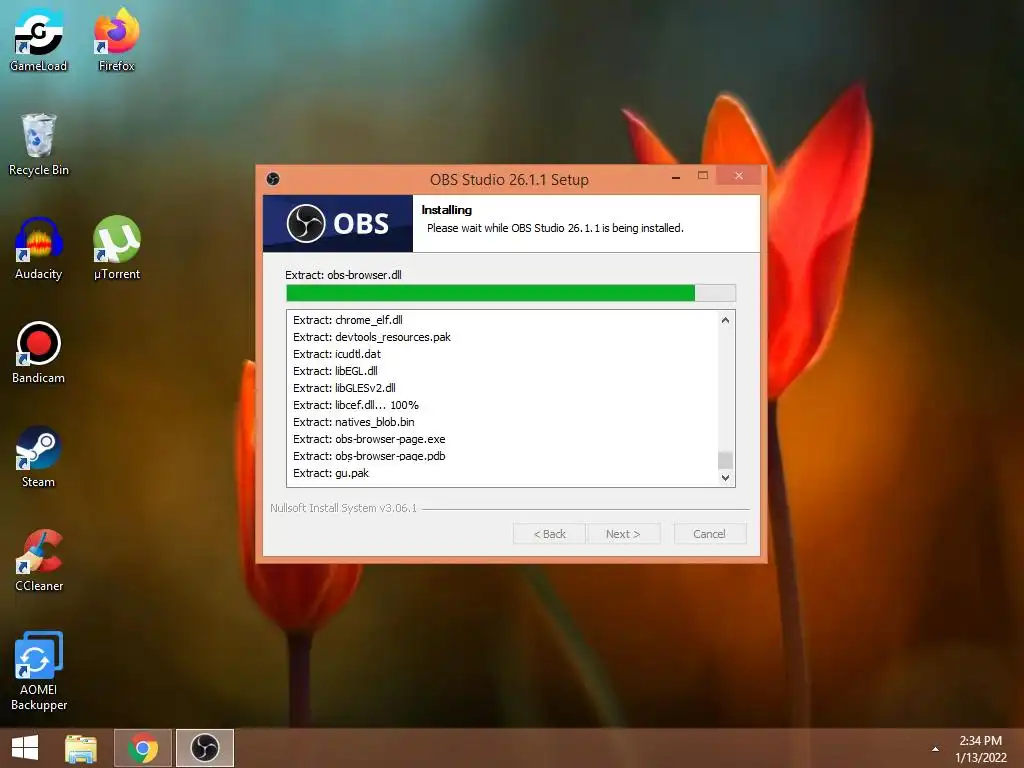Viewport: 1024px width, 768px height.
Task: Click the OBS logo banner in the installer
Action: click(x=338, y=223)
